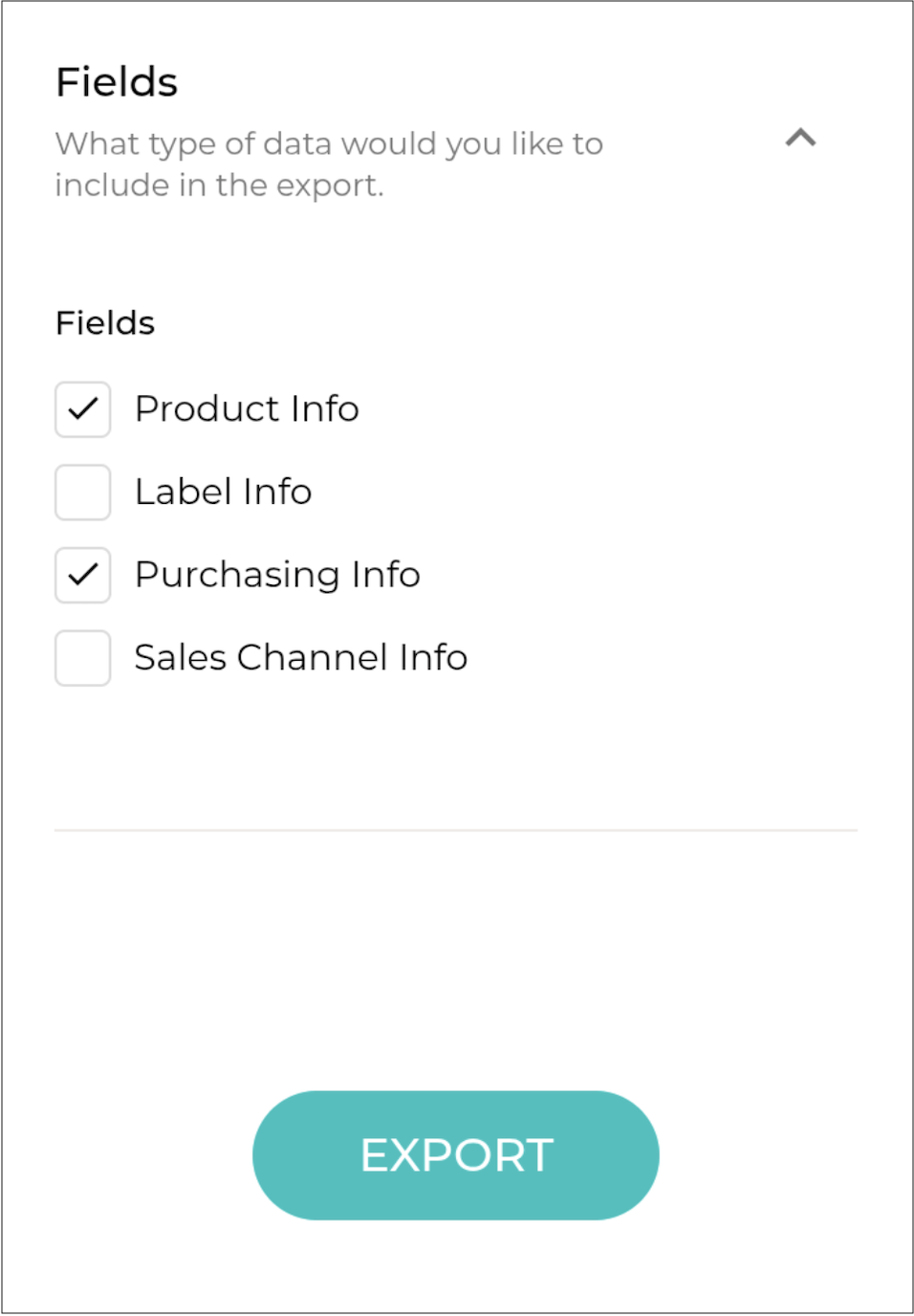This screenshot has height=1316, width=914.
Task: Tick the empty box beside Sales Channel Info
Action: 83,658
